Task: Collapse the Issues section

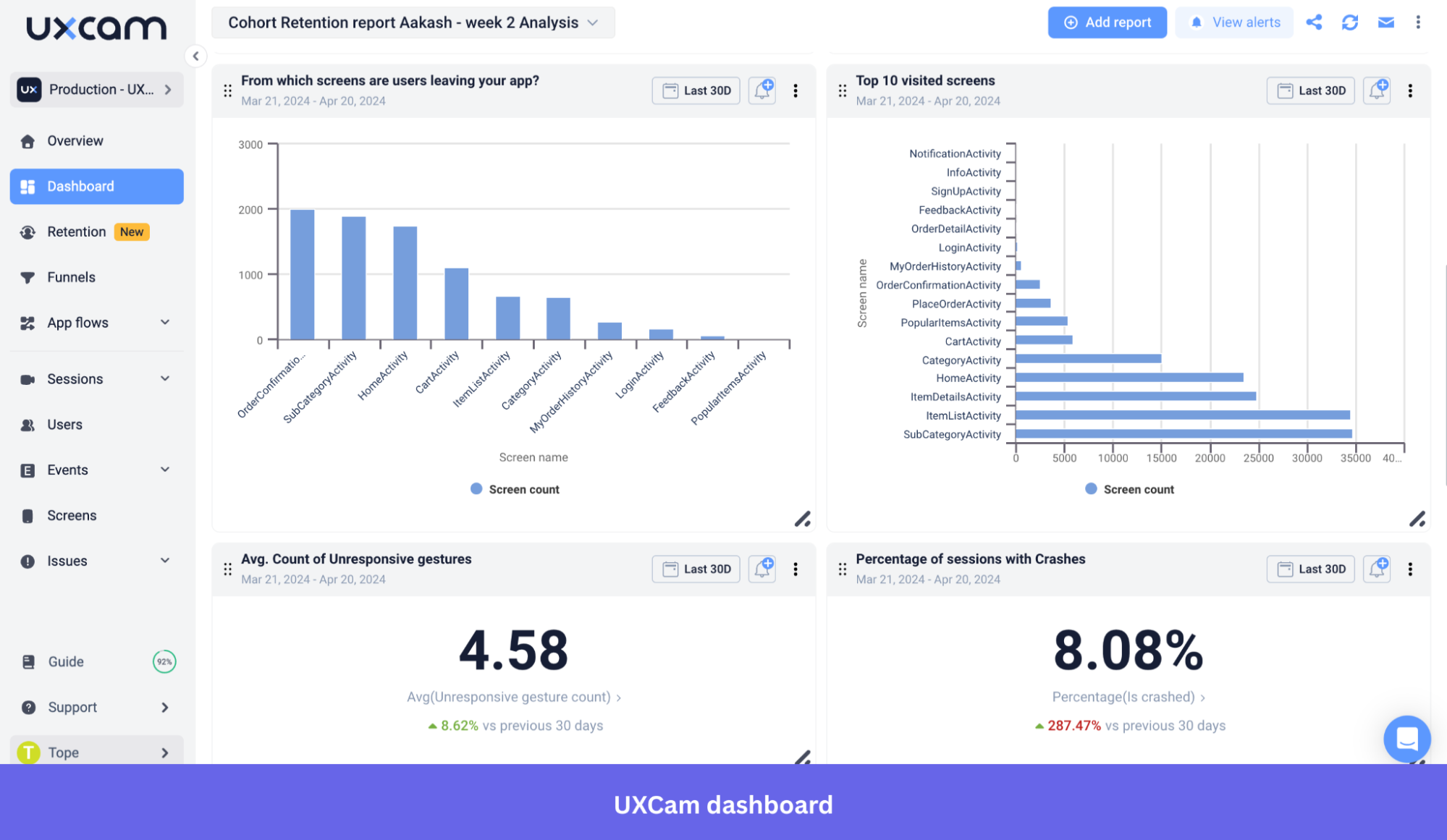Action: click(165, 560)
